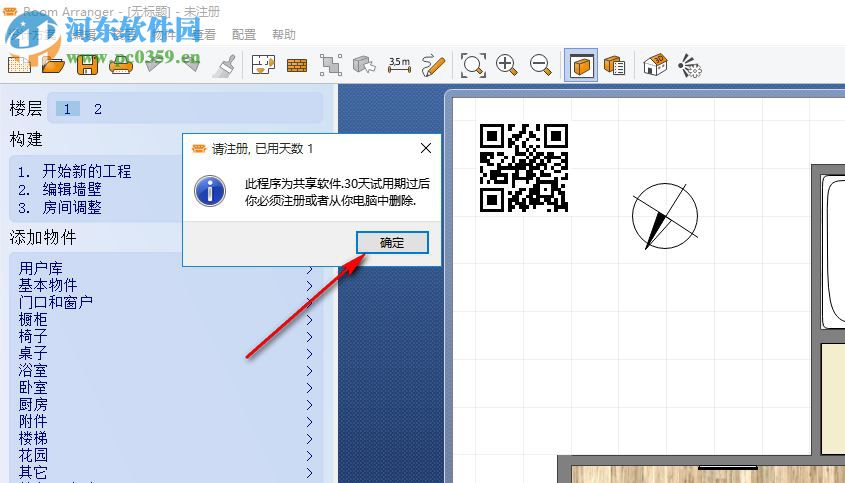This screenshot has height=483, width=845.
Task: Select the compass symbol on the plan
Action: 665,216
